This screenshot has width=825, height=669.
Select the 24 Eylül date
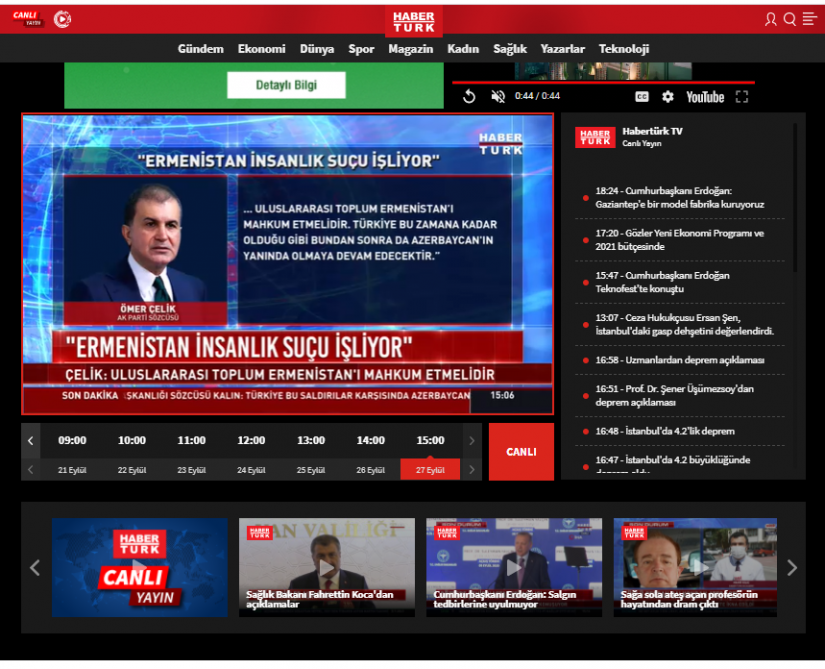click(x=251, y=470)
